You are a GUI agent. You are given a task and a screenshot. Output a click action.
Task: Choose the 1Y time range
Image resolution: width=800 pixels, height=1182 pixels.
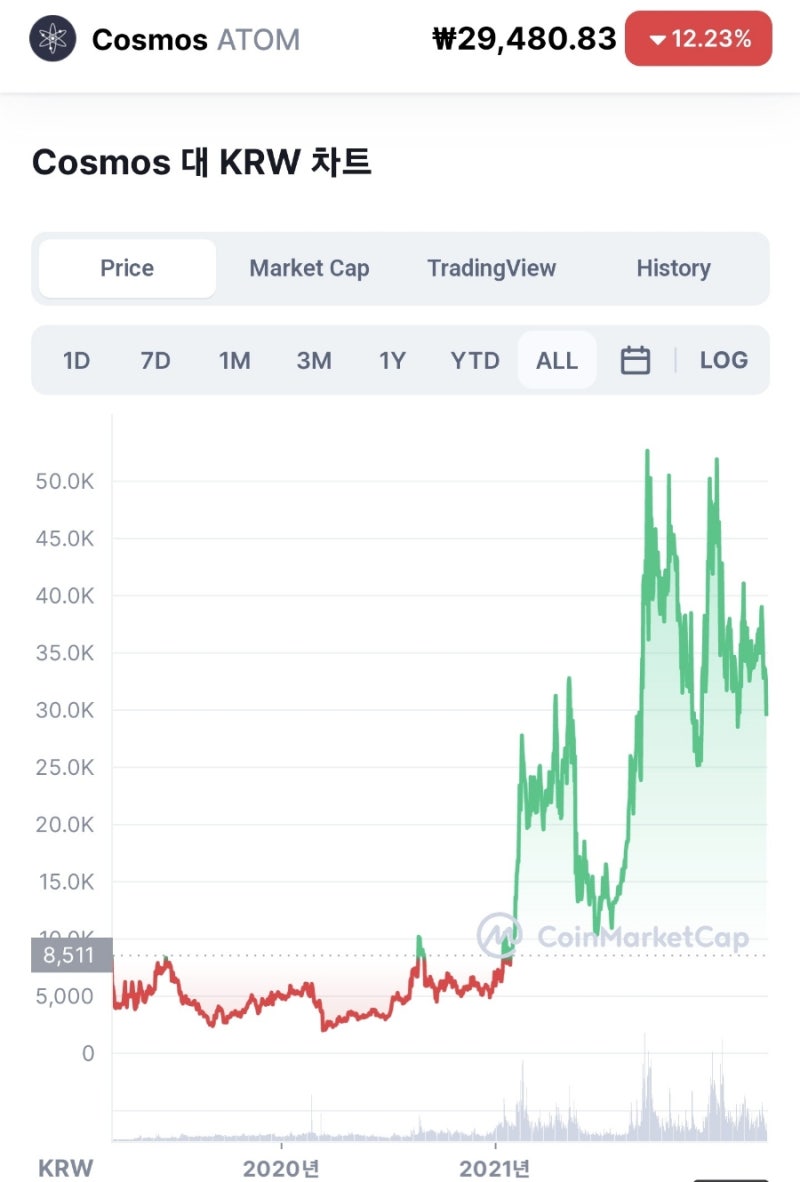pos(392,360)
